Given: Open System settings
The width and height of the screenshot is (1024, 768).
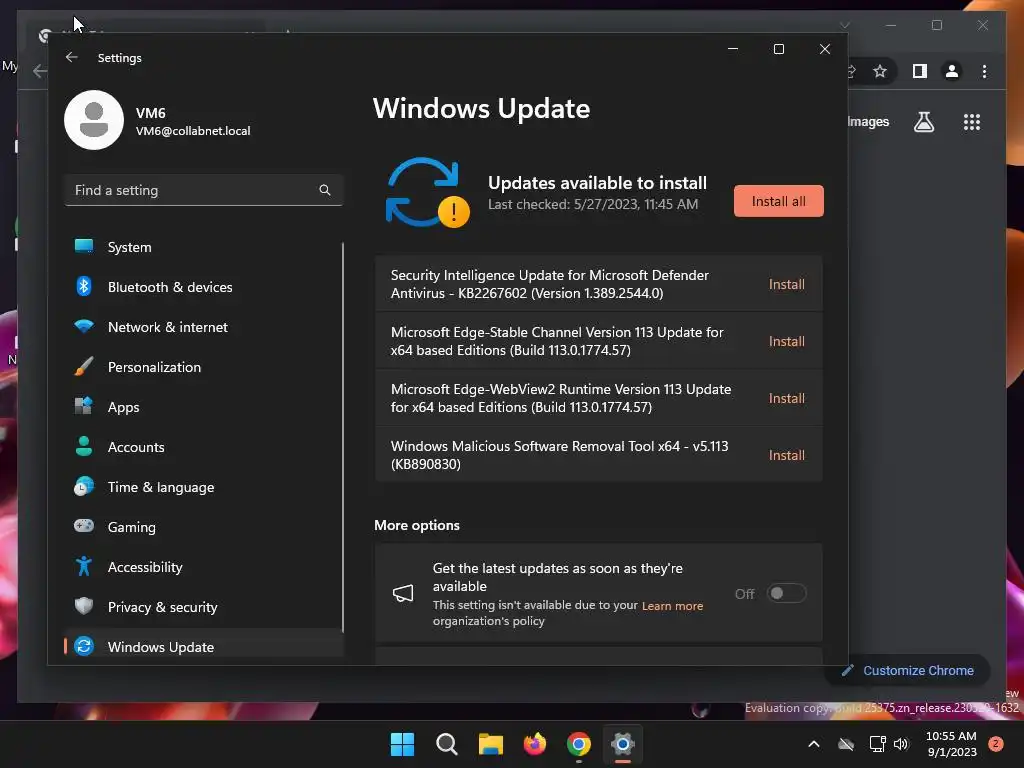Looking at the screenshot, I should click(203, 247).
